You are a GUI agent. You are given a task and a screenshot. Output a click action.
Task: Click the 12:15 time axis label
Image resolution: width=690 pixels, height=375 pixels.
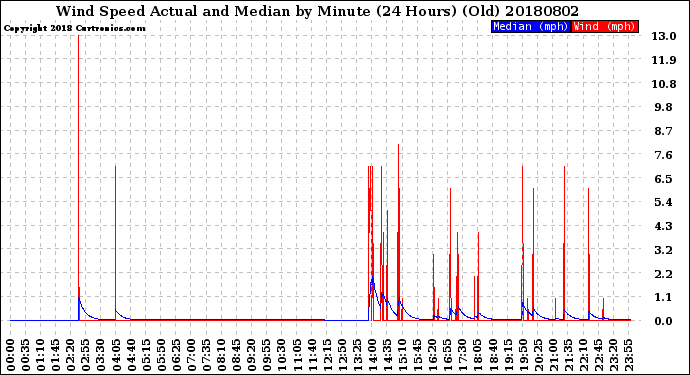pyautogui.click(x=328, y=355)
